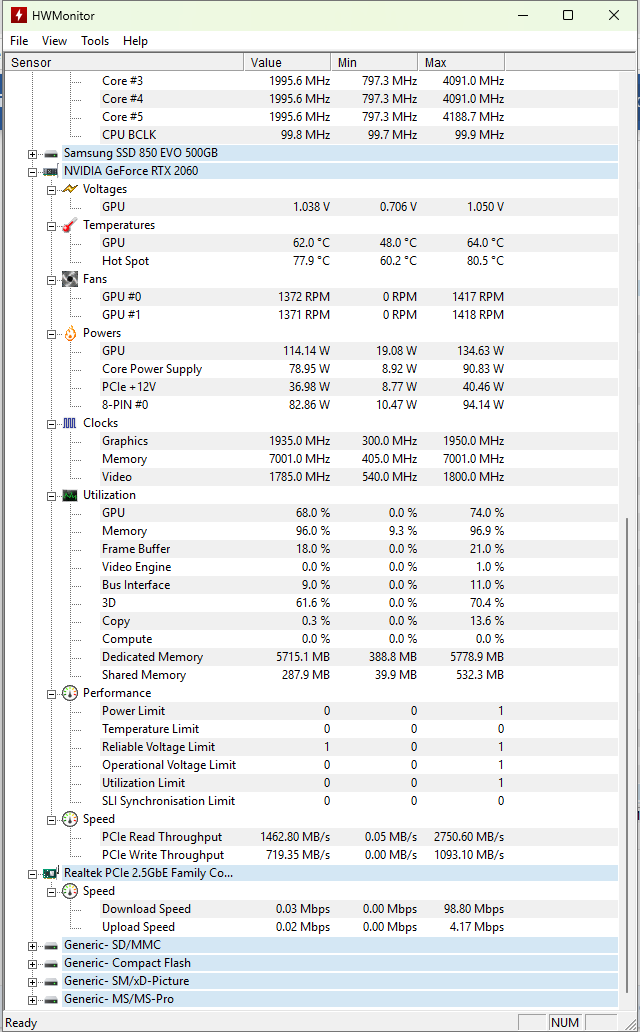Click the NVIDIA GeForce RTX 2060 card icon
The width and height of the screenshot is (640, 1032).
51,171
